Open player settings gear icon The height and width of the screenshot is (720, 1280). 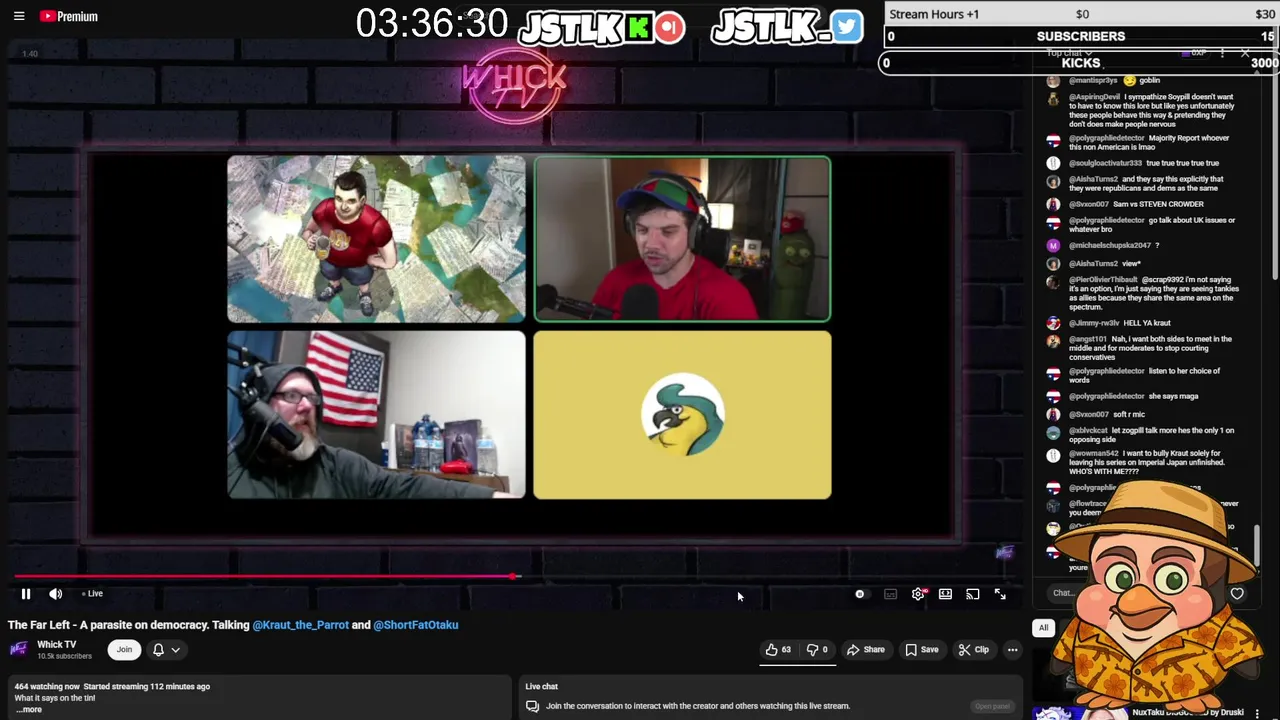tap(919, 594)
